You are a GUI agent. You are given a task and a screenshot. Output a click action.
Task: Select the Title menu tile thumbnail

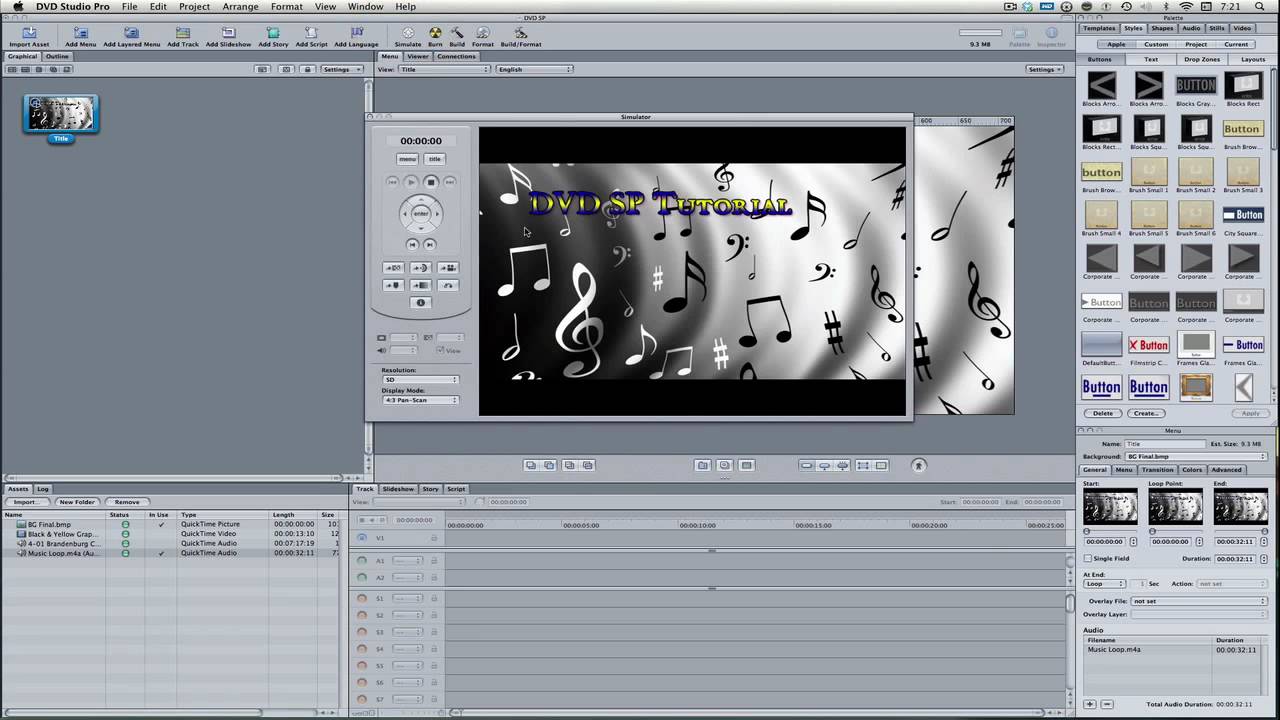[61, 114]
